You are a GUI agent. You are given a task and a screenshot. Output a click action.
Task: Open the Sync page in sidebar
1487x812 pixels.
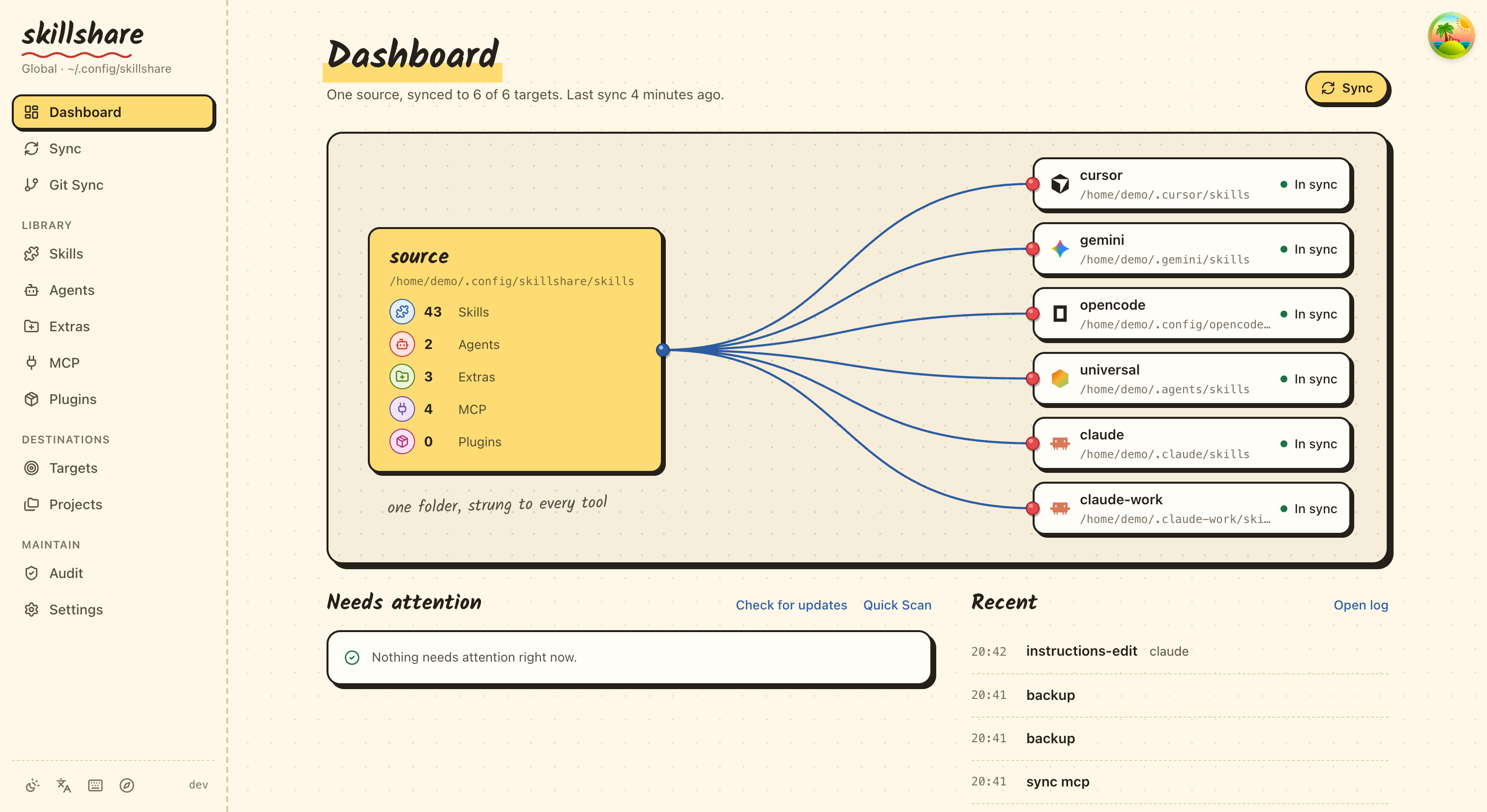pos(113,148)
